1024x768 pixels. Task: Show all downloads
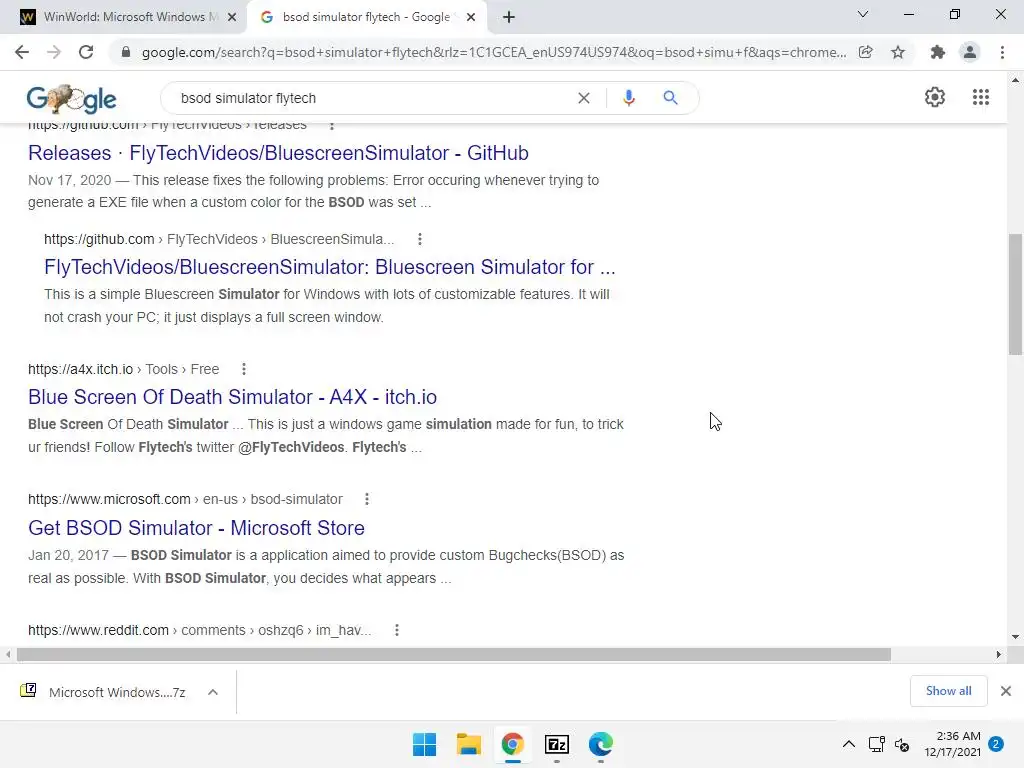[x=948, y=691]
